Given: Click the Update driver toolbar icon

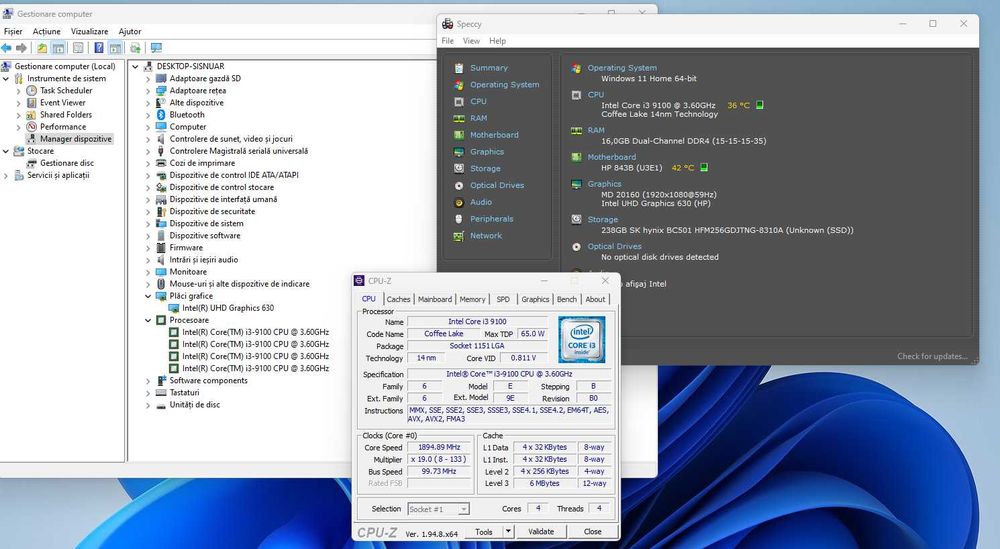Looking at the screenshot, I should click(x=135, y=48).
